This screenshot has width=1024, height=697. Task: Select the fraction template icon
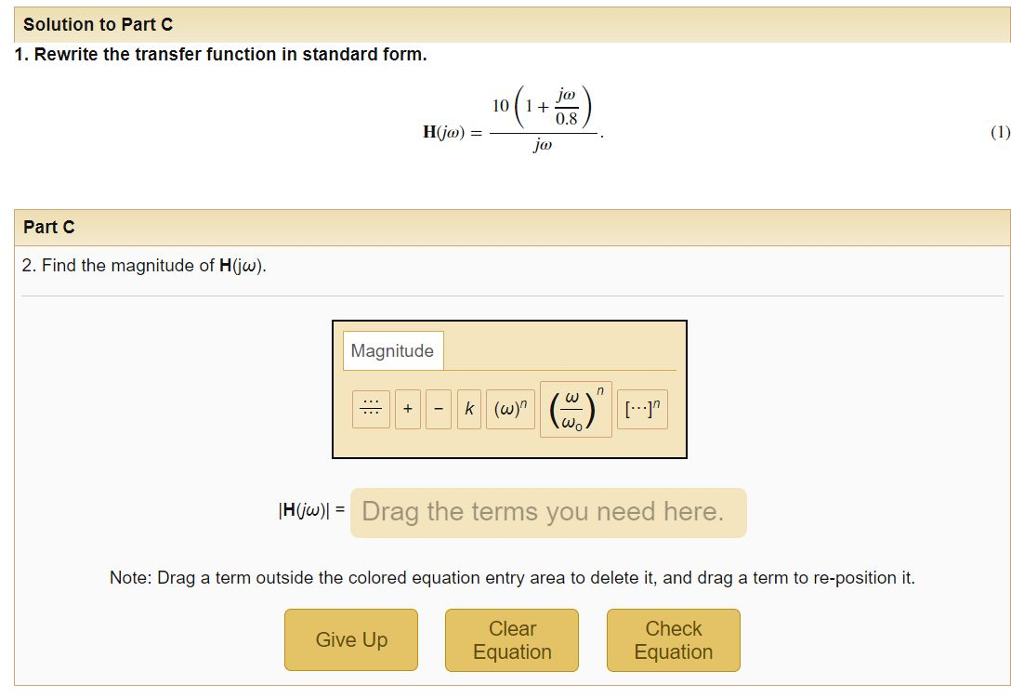pyautogui.click(x=370, y=408)
